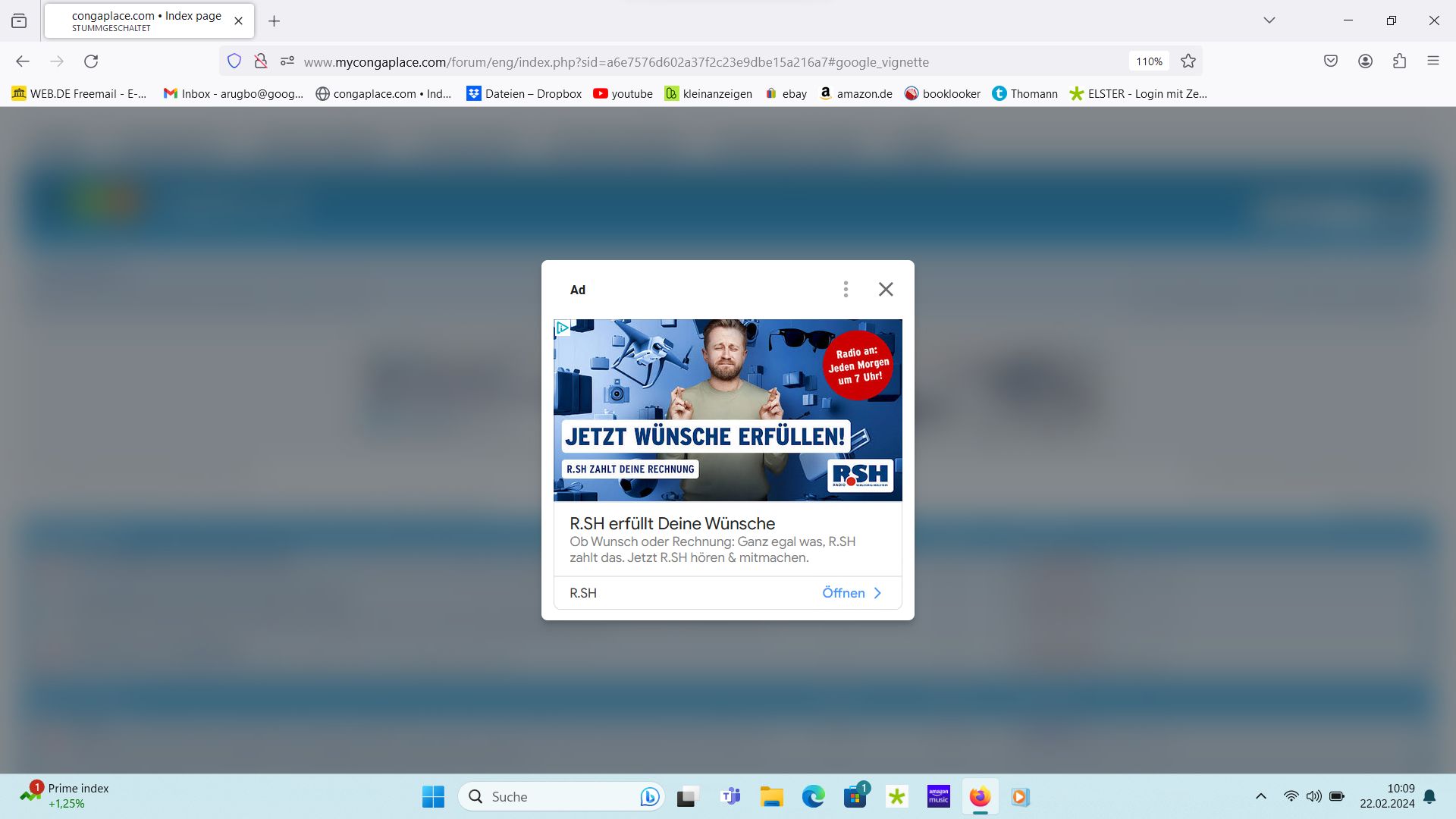The width and height of the screenshot is (1456, 819).
Task: Open a new tab
Action: click(275, 21)
